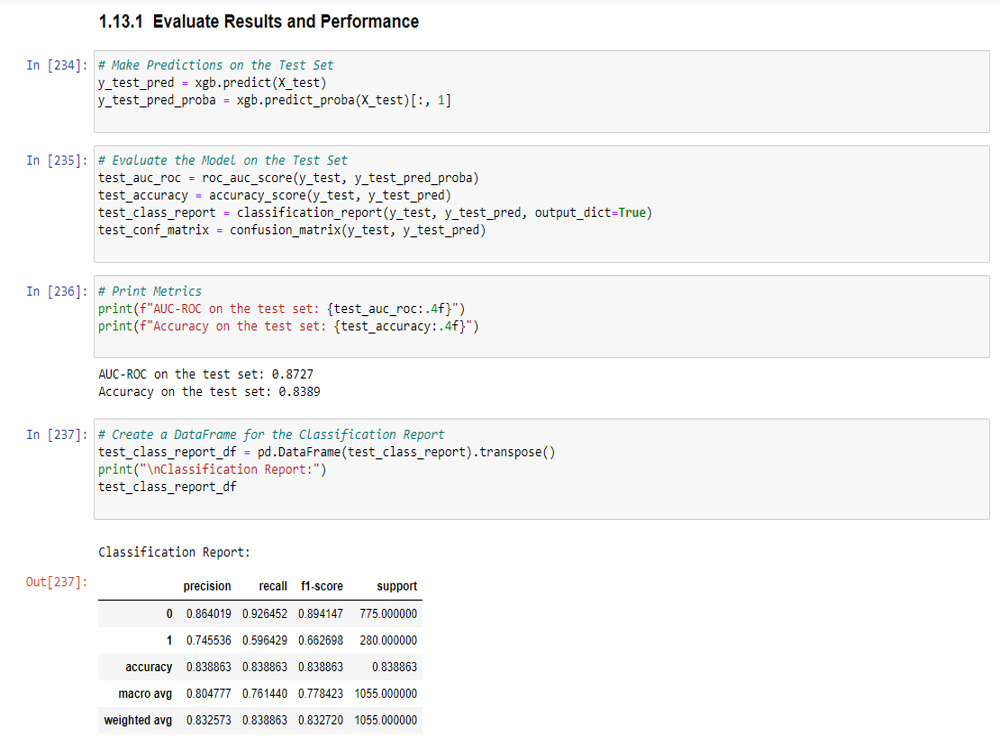
Task: Click the test_auc_roc roc_auc_score line
Action: click(x=288, y=178)
